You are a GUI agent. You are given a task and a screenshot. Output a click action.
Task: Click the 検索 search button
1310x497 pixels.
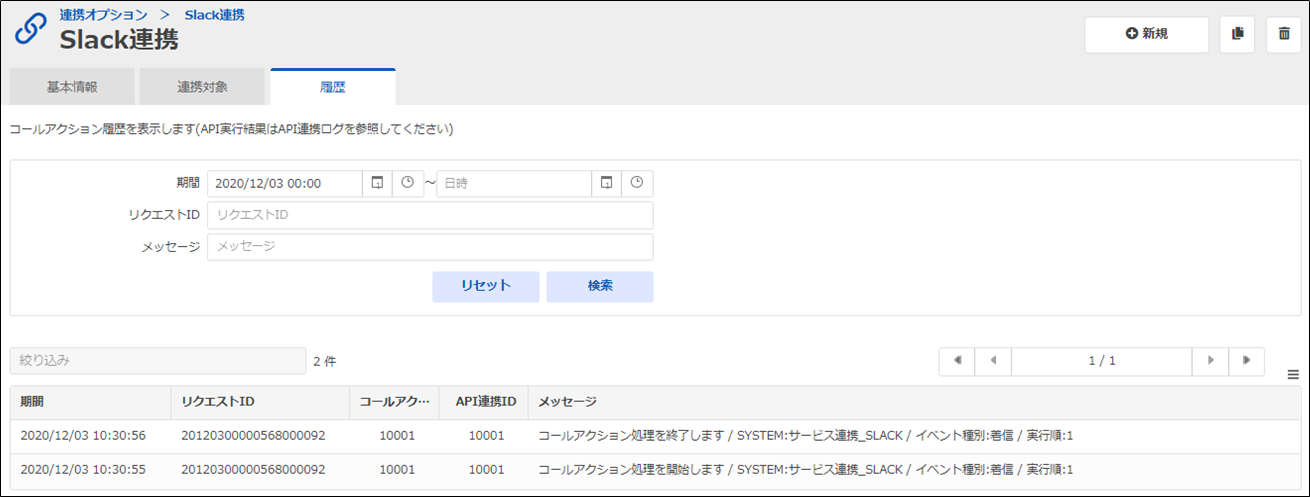click(x=600, y=286)
